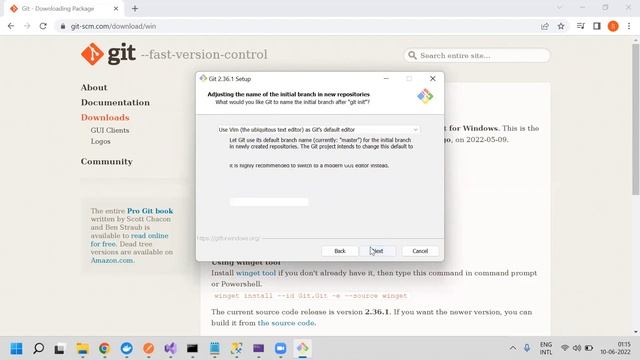This screenshot has width=640, height=360.
Task: Click the Back button in Git Setup
Action: tap(340, 251)
